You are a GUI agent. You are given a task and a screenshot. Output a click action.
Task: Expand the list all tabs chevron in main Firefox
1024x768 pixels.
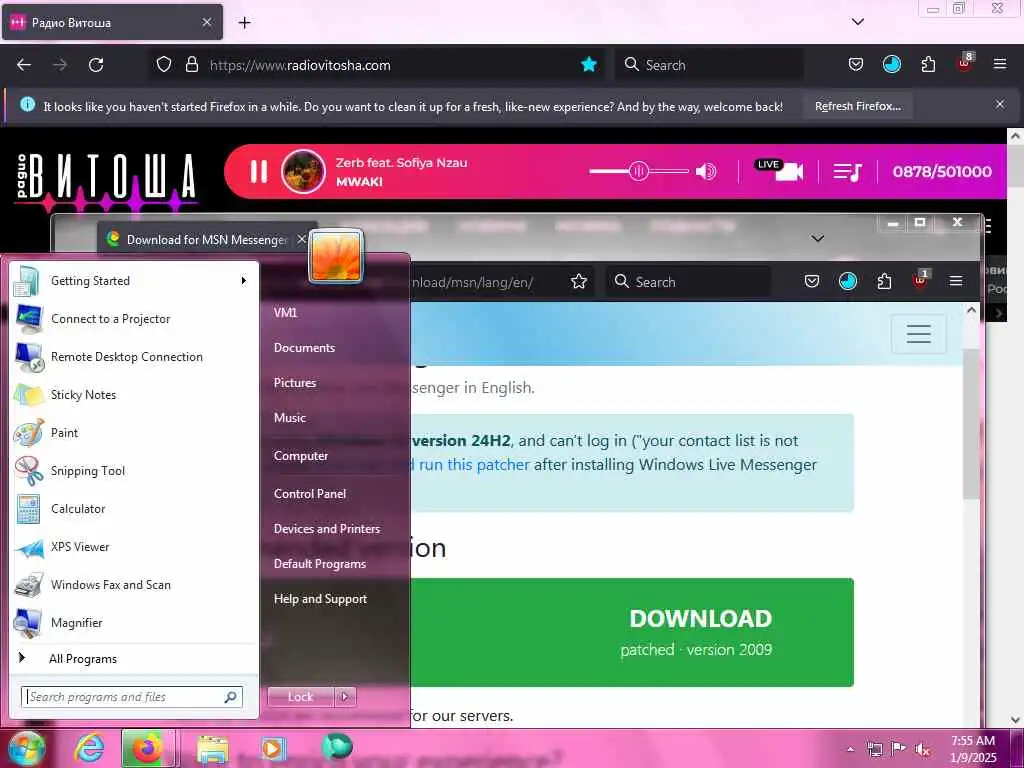[x=858, y=22]
